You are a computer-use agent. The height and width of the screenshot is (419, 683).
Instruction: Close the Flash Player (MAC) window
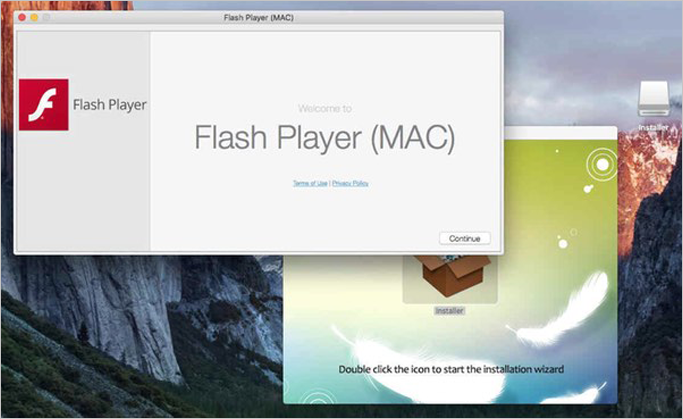(22, 17)
